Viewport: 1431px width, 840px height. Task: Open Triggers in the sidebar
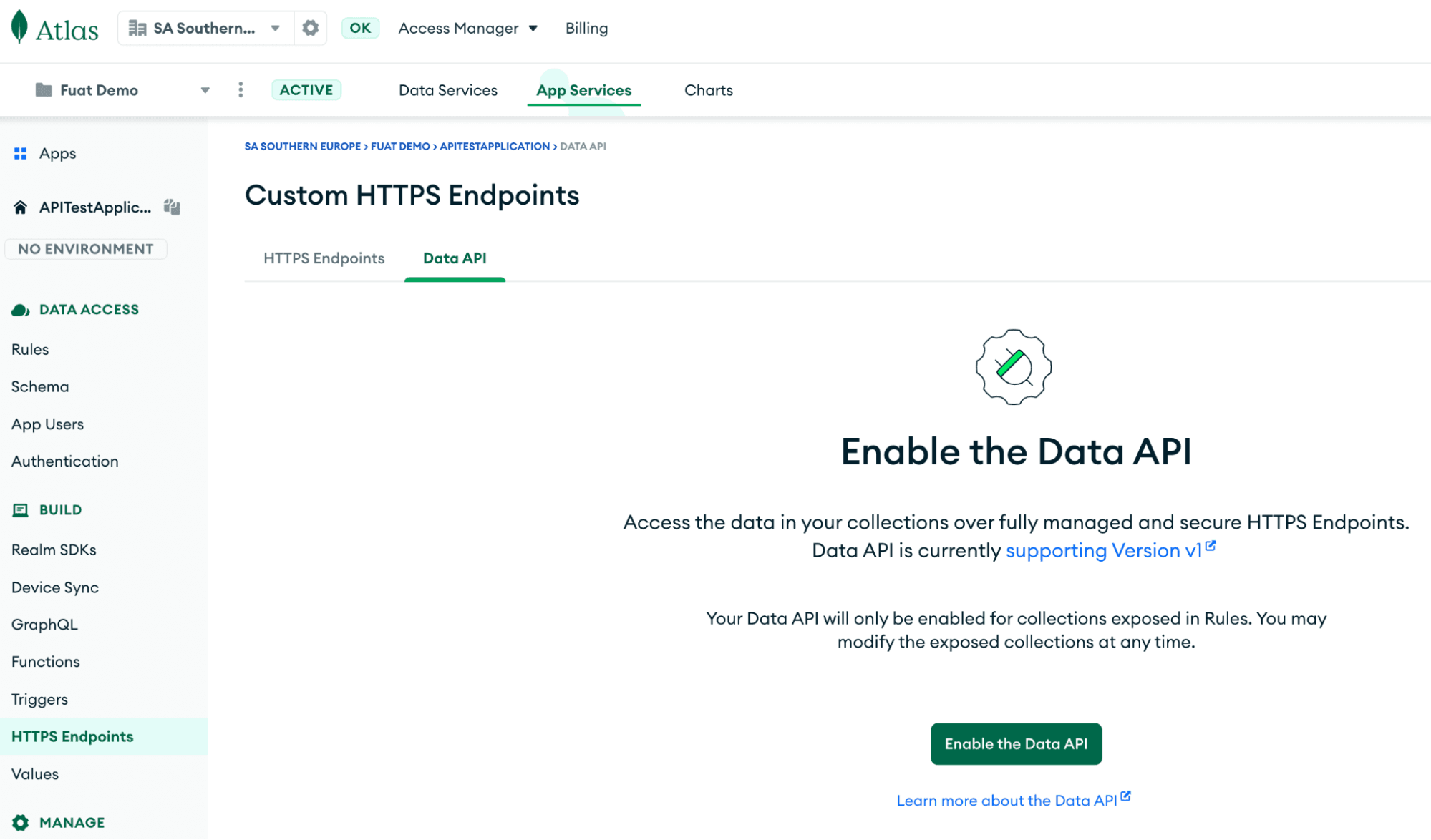pyautogui.click(x=39, y=699)
